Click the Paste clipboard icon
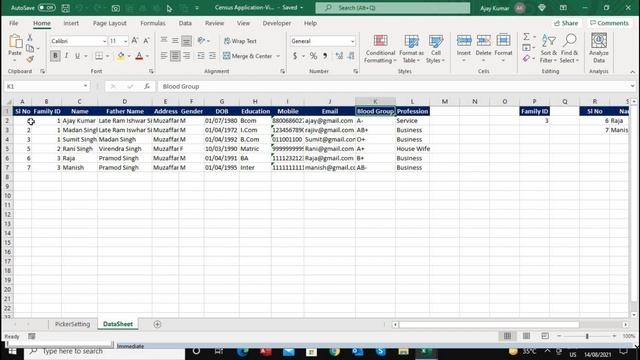The width and height of the screenshot is (640, 360). [15, 41]
